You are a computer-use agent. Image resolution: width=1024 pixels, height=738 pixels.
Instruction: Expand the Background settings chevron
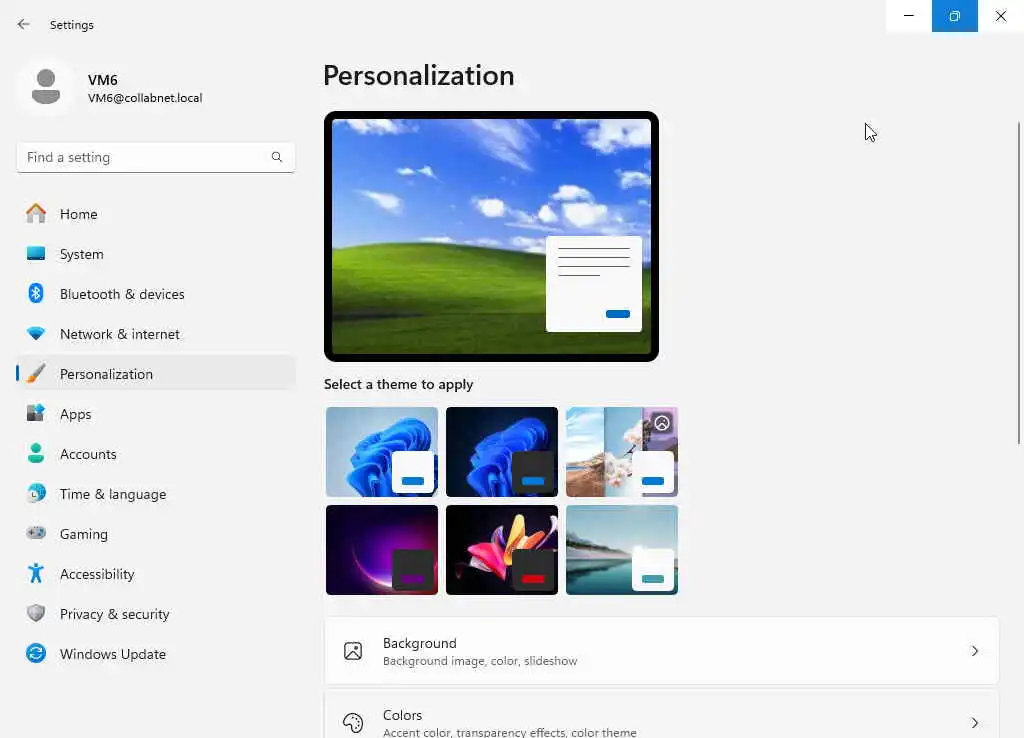pos(974,651)
